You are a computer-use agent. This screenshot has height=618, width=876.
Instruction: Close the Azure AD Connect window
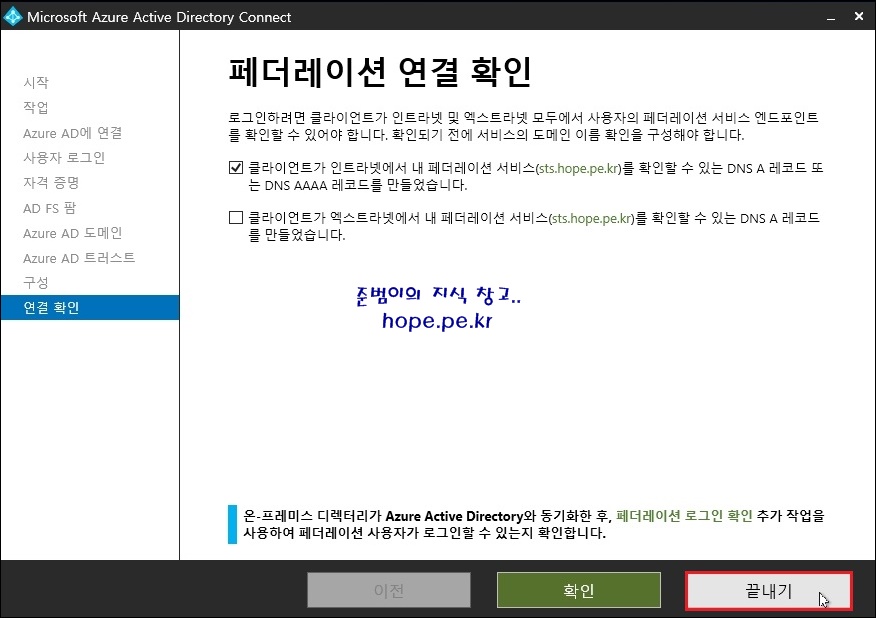click(859, 16)
